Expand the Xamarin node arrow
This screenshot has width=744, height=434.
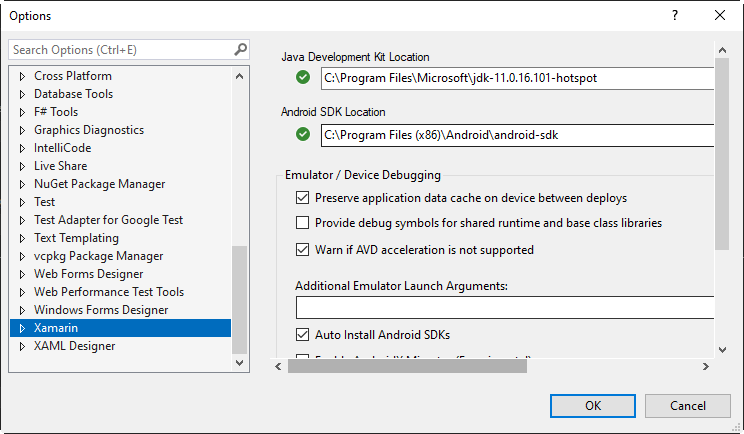(22, 328)
